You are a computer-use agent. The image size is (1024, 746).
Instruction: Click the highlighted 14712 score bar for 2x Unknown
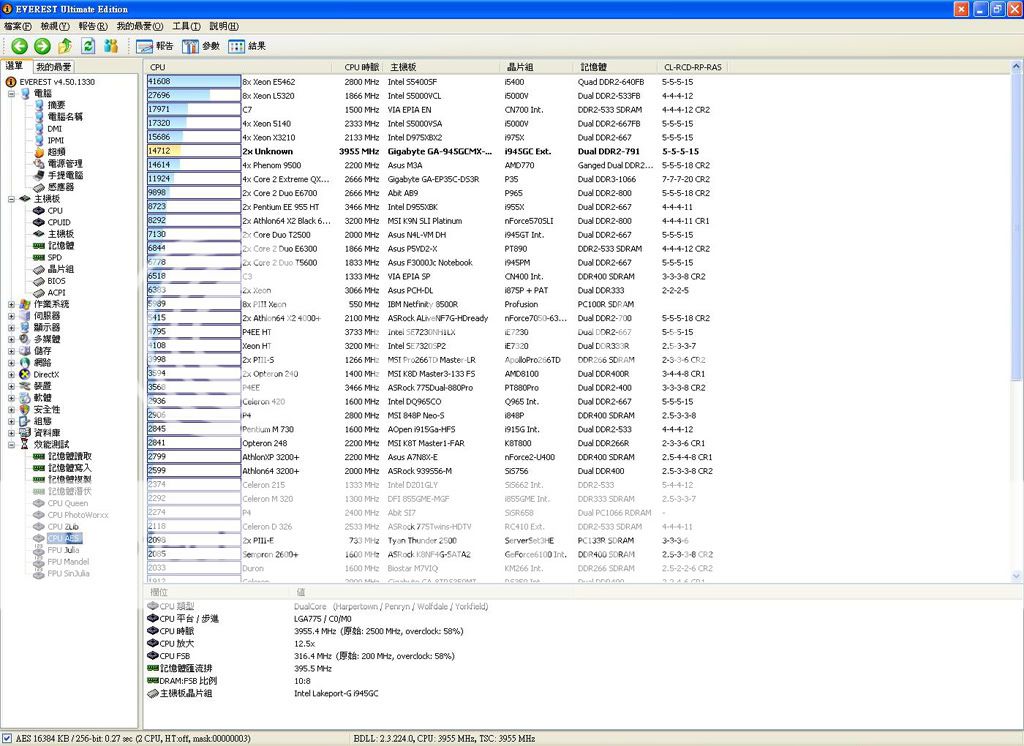pyautogui.click(x=193, y=151)
